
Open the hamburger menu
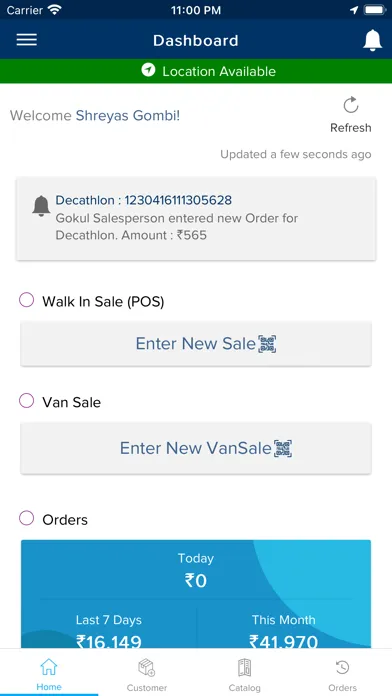27,40
